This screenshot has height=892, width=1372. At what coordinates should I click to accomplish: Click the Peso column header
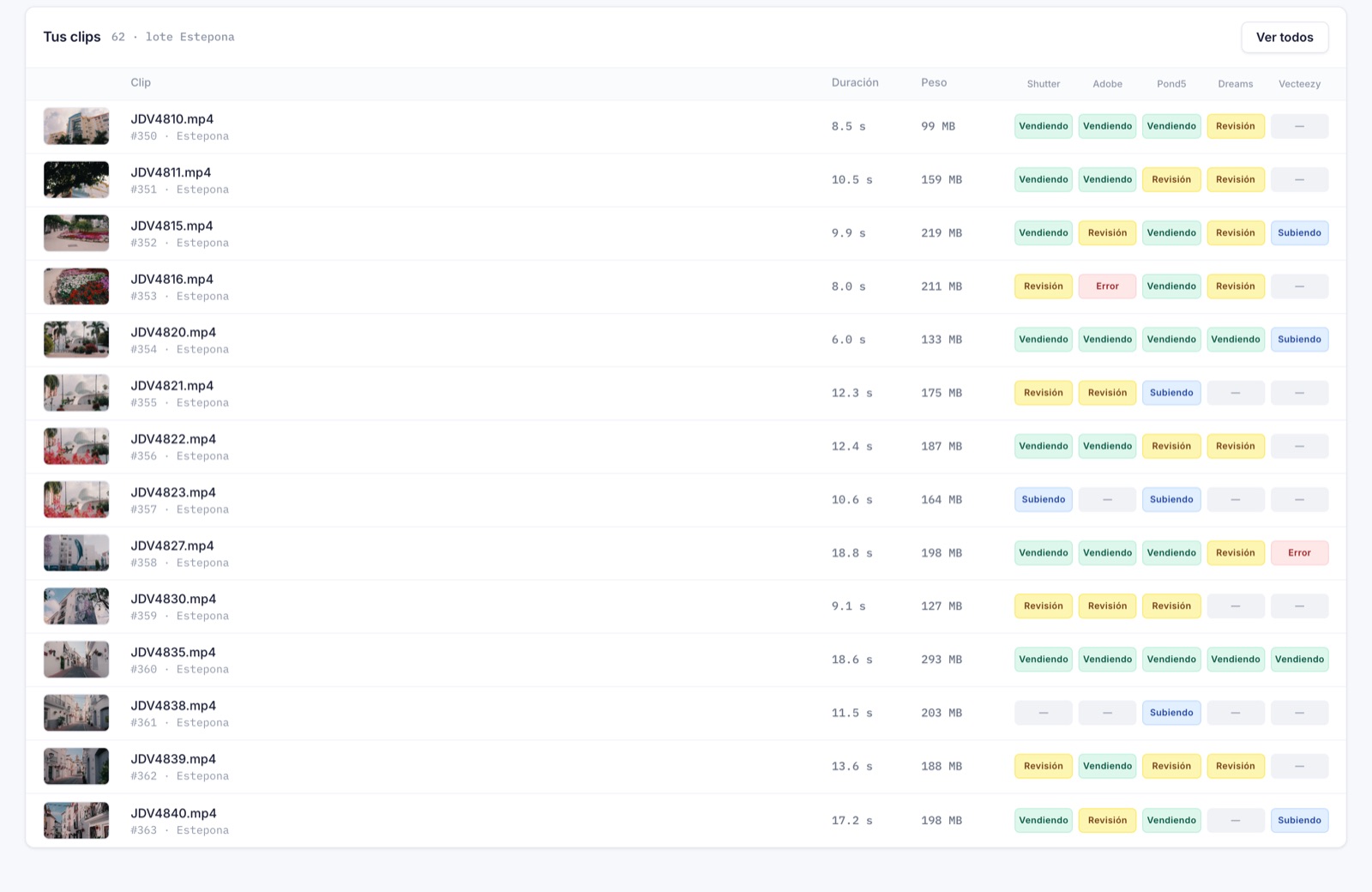coord(934,82)
